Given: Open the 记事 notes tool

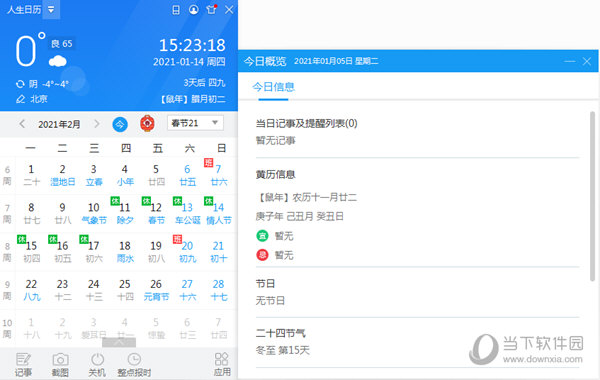Looking at the screenshot, I should click(x=23, y=365).
